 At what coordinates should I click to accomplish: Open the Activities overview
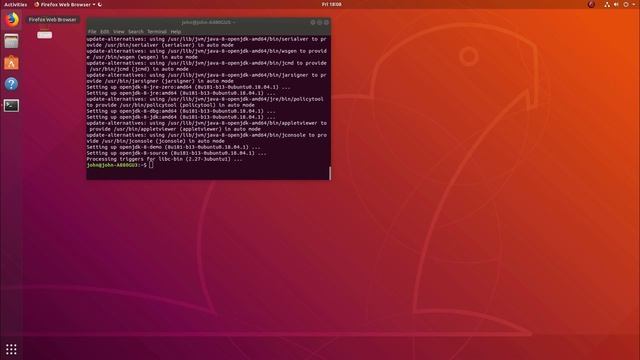16,4
